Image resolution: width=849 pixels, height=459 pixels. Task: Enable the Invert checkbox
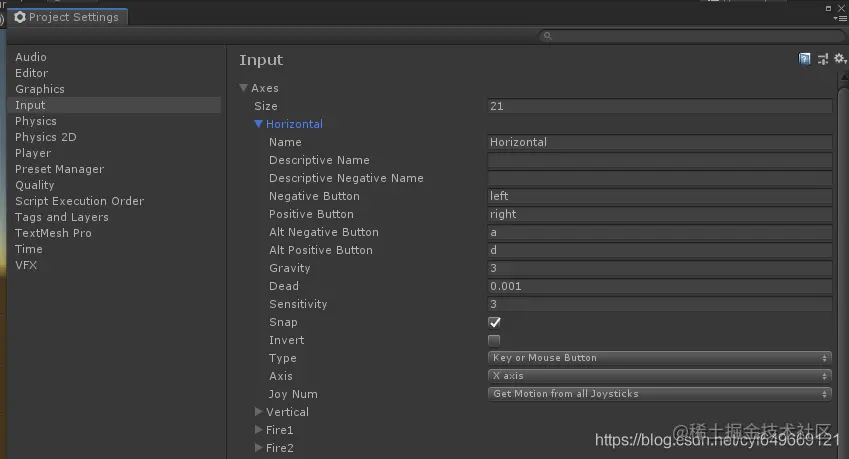[494, 340]
